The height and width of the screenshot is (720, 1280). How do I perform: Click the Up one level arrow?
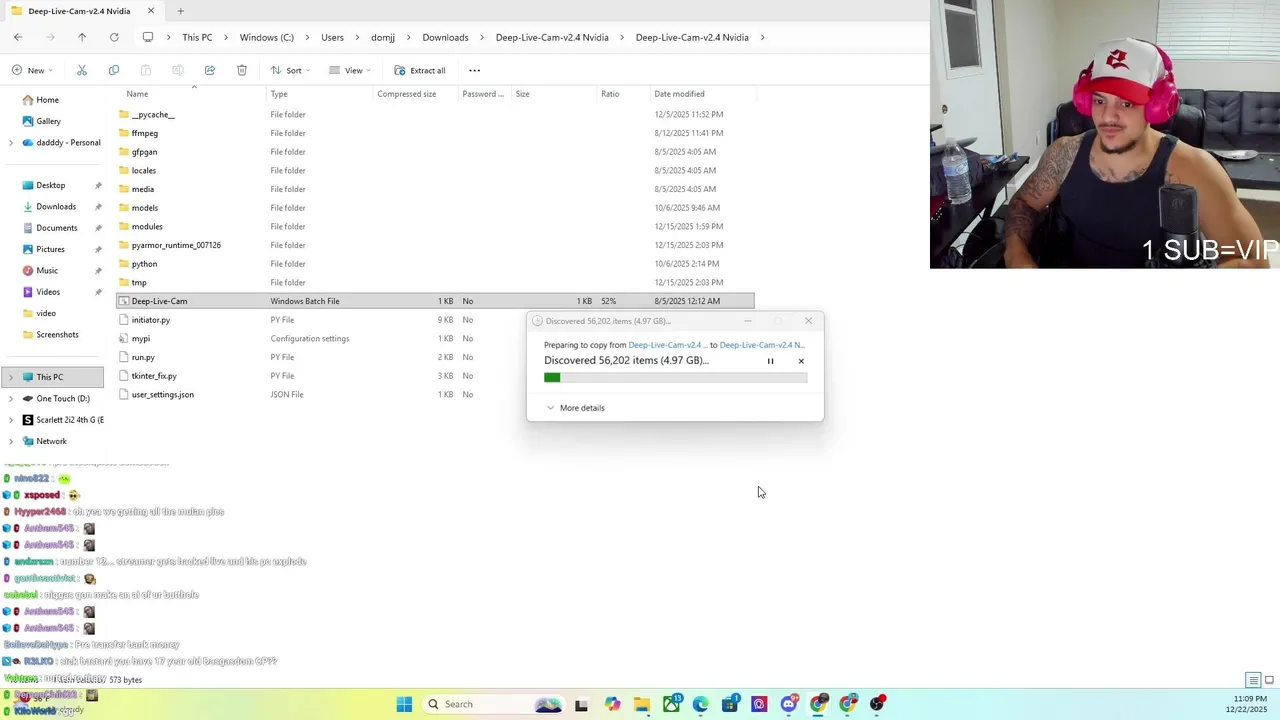click(x=82, y=37)
